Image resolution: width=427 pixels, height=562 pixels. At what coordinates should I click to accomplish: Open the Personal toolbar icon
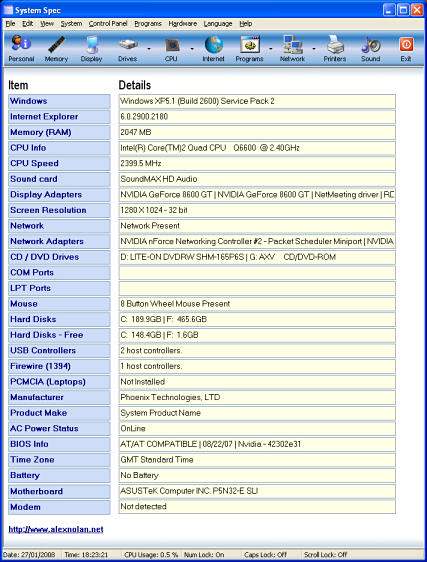21,48
